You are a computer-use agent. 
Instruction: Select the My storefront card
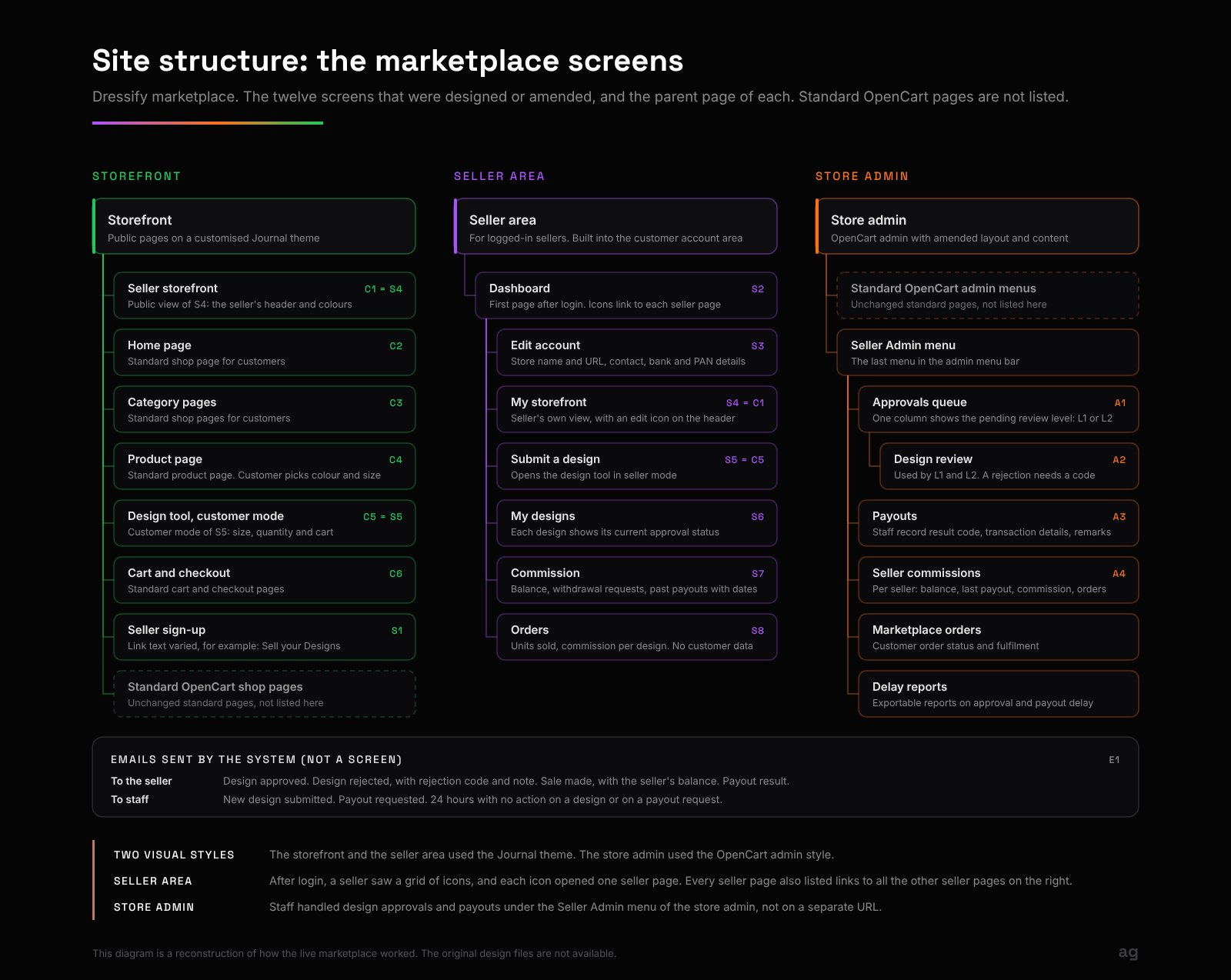pyautogui.click(x=637, y=409)
